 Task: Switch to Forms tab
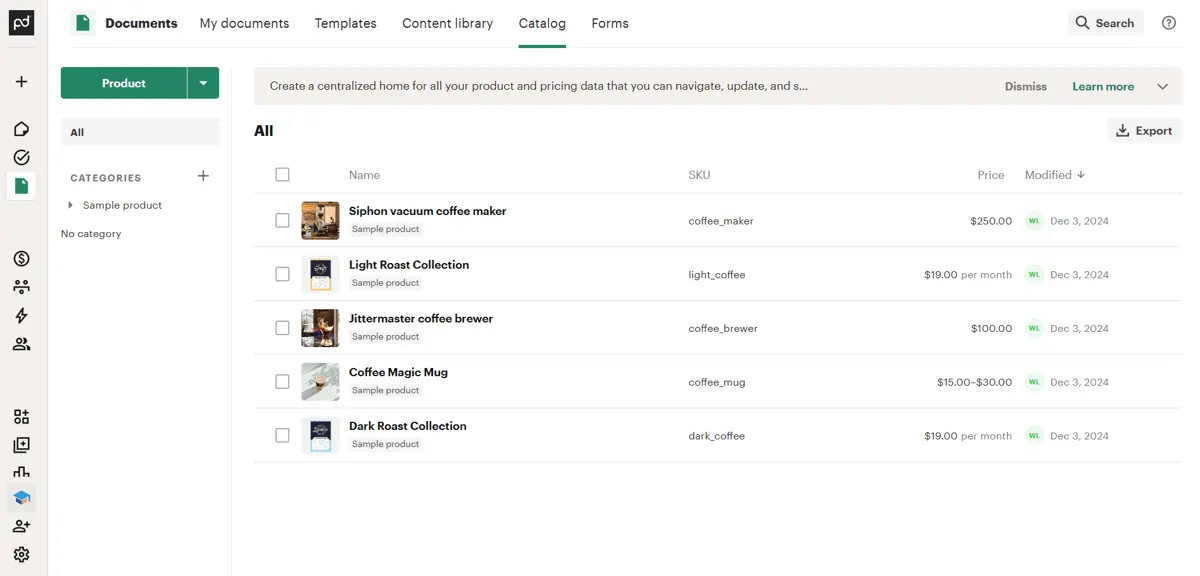click(x=610, y=23)
